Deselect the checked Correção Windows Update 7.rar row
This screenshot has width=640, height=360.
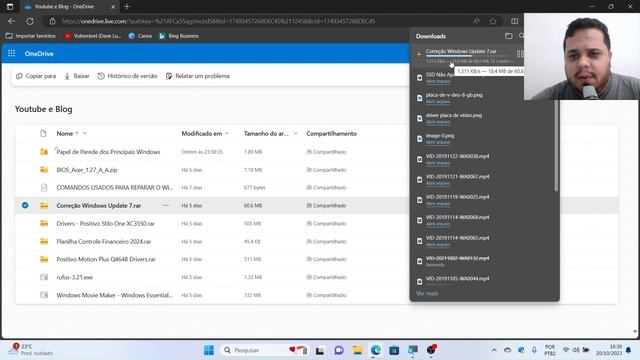[25, 205]
